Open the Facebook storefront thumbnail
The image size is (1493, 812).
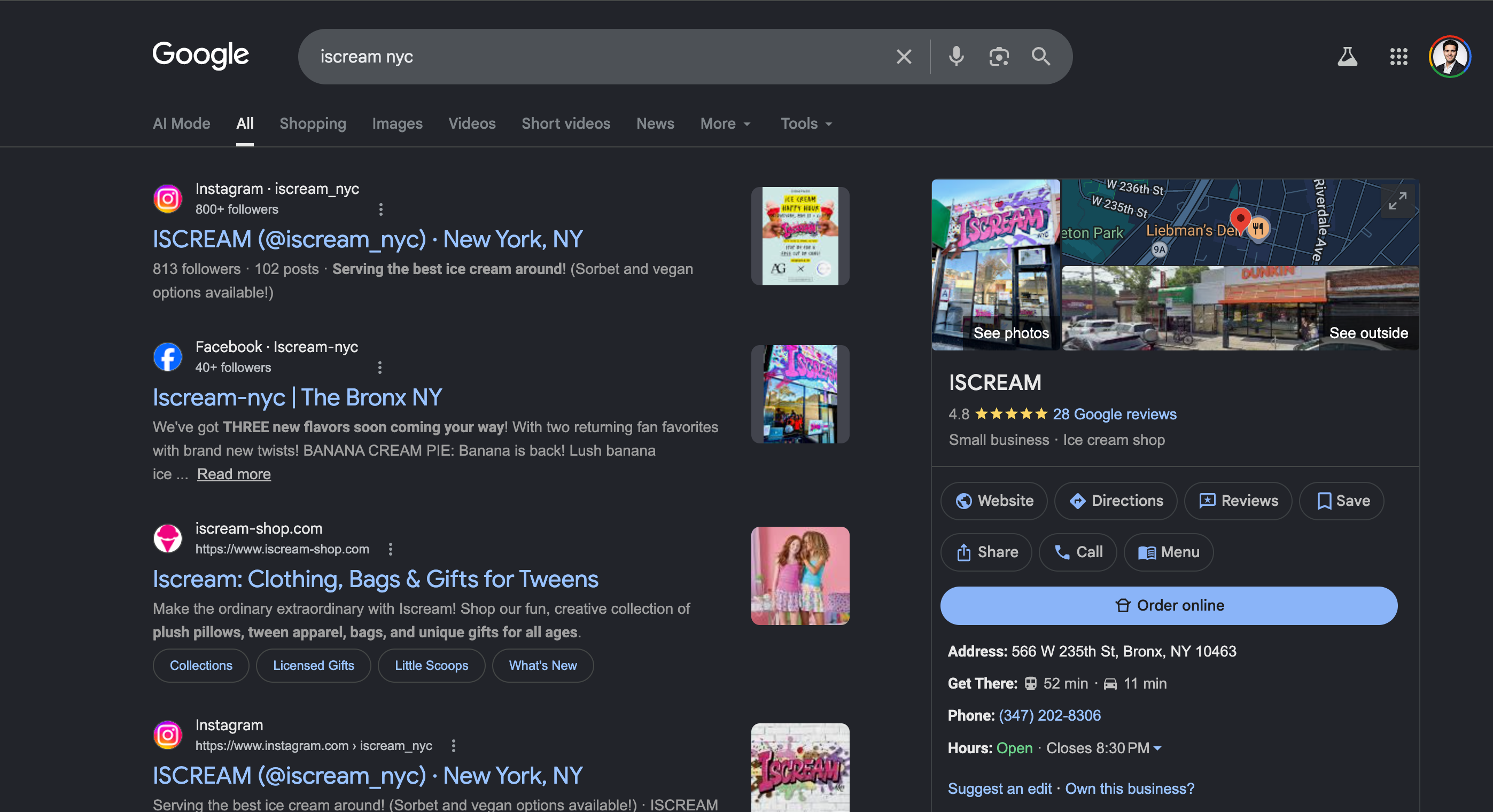click(800, 394)
